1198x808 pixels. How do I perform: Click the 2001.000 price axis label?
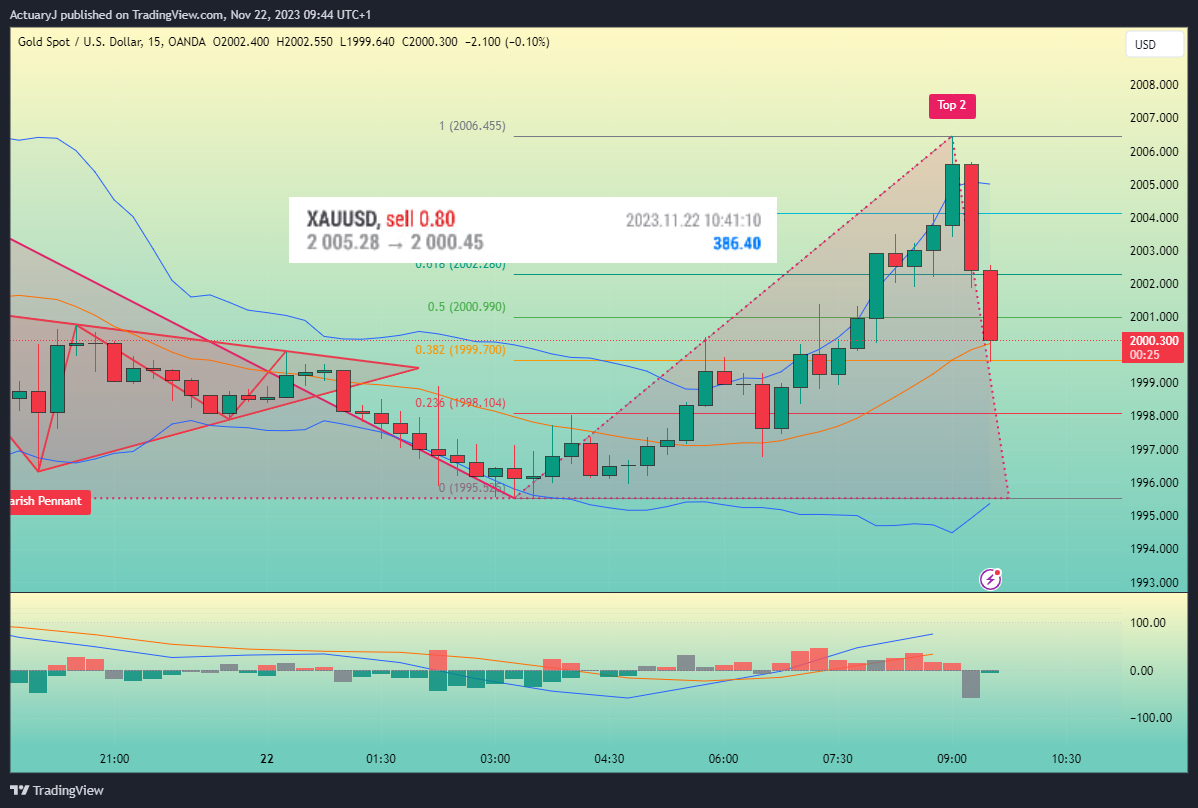click(x=1154, y=317)
